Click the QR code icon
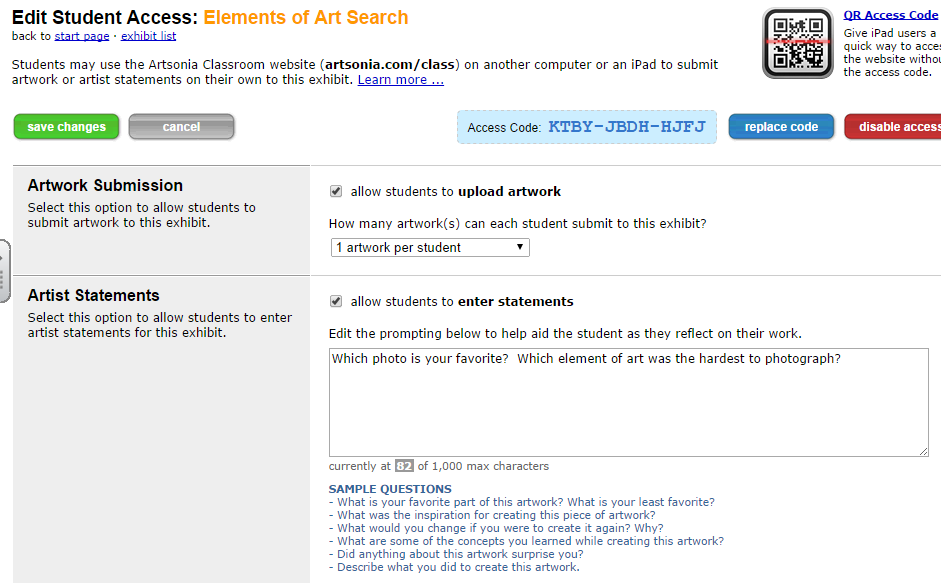The image size is (941, 583). tap(798, 43)
